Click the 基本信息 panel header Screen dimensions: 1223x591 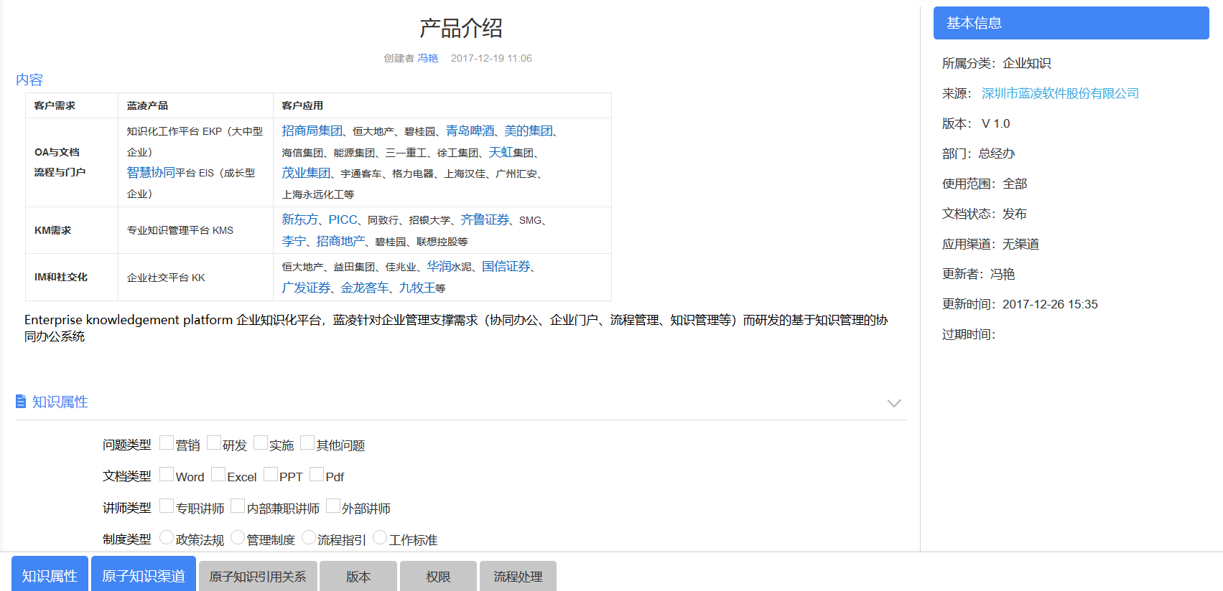click(1071, 23)
